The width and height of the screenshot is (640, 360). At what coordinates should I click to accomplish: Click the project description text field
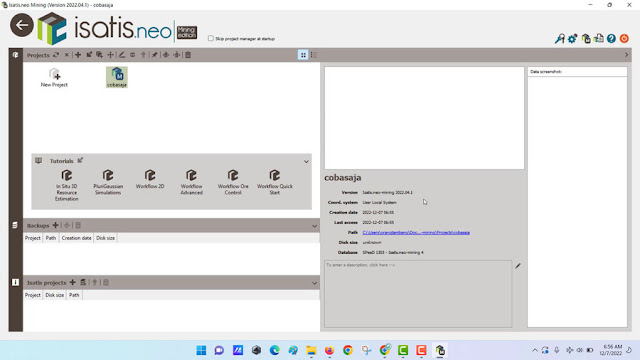[x=418, y=294]
